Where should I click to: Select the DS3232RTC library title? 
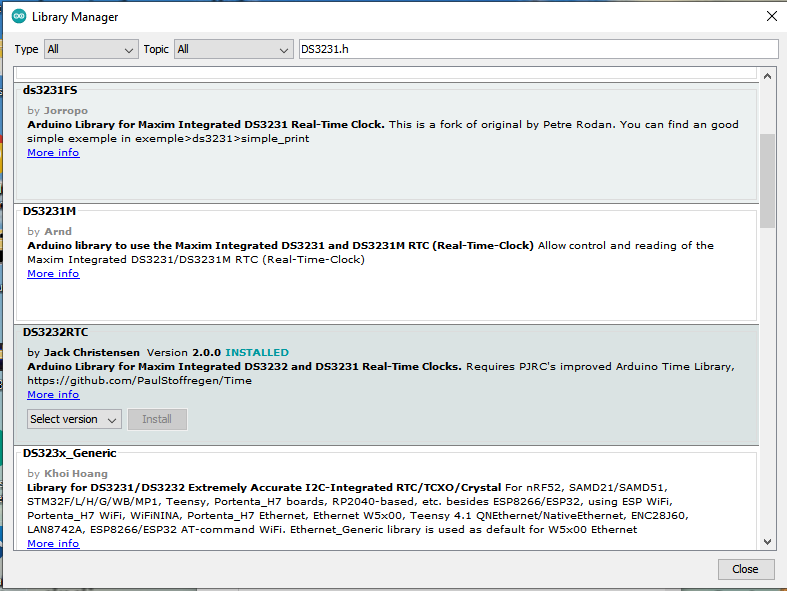click(55, 332)
